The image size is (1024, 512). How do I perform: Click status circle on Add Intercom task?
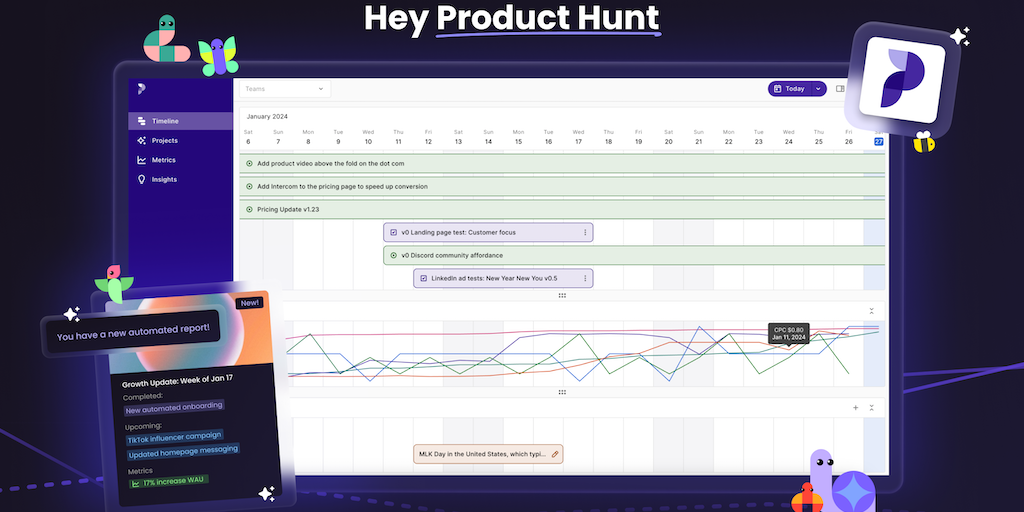(249, 187)
